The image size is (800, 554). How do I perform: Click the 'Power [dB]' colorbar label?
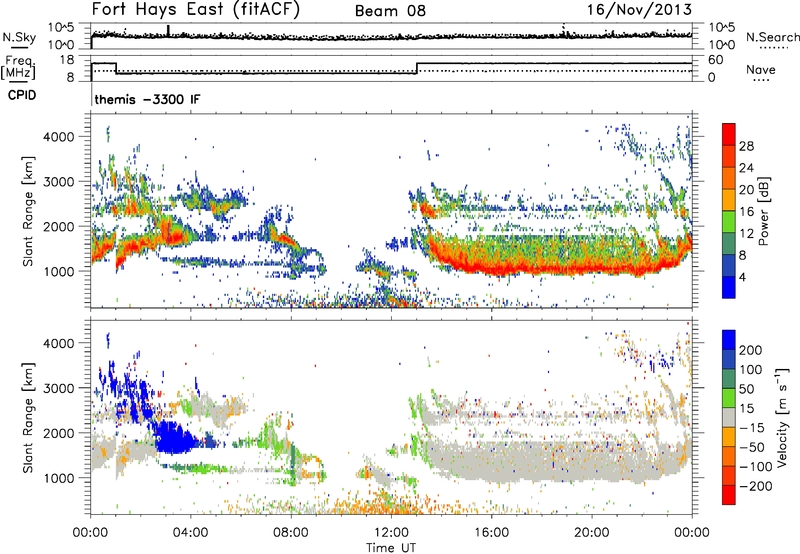point(763,211)
